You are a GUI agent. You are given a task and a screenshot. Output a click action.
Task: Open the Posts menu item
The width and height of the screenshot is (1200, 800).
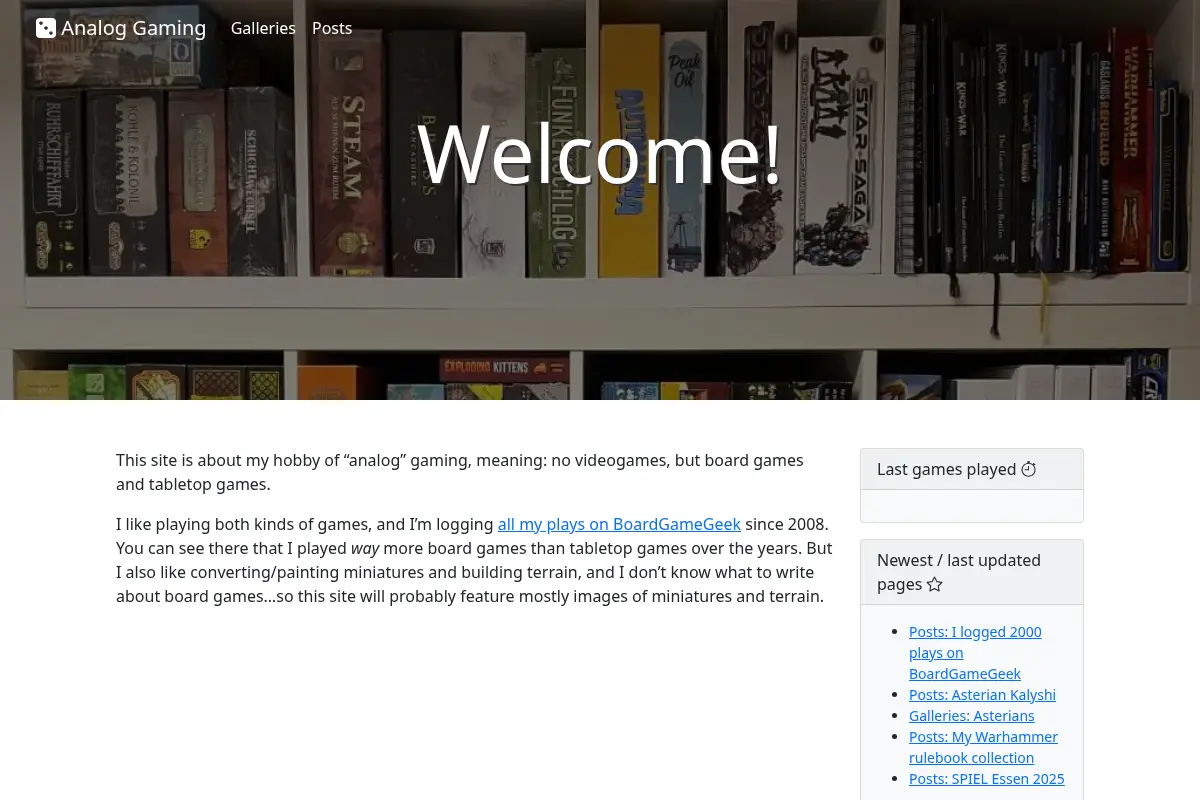[x=332, y=28]
